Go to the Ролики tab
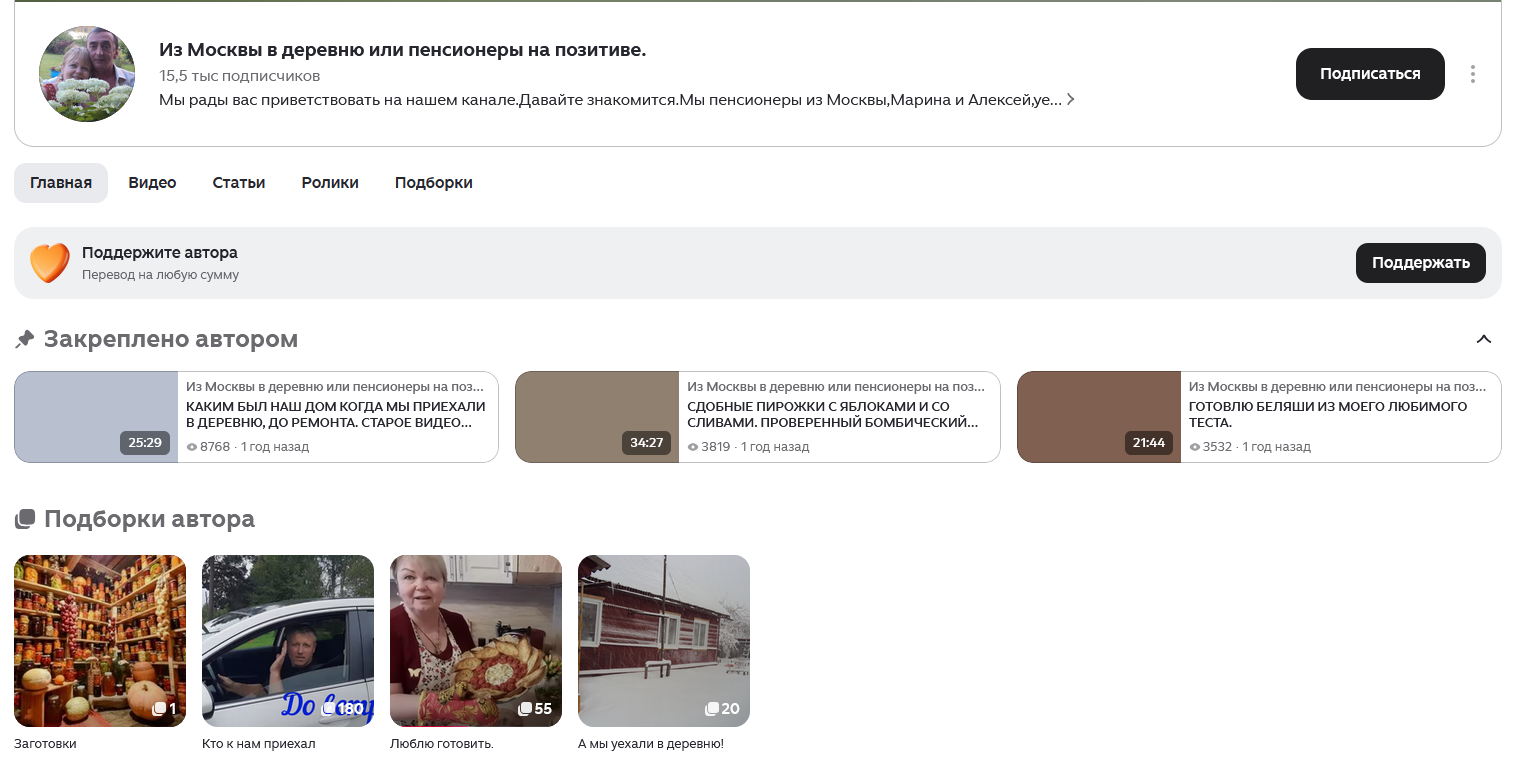Image resolution: width=1514 pixels, height=776 pixels. [330, 183]
